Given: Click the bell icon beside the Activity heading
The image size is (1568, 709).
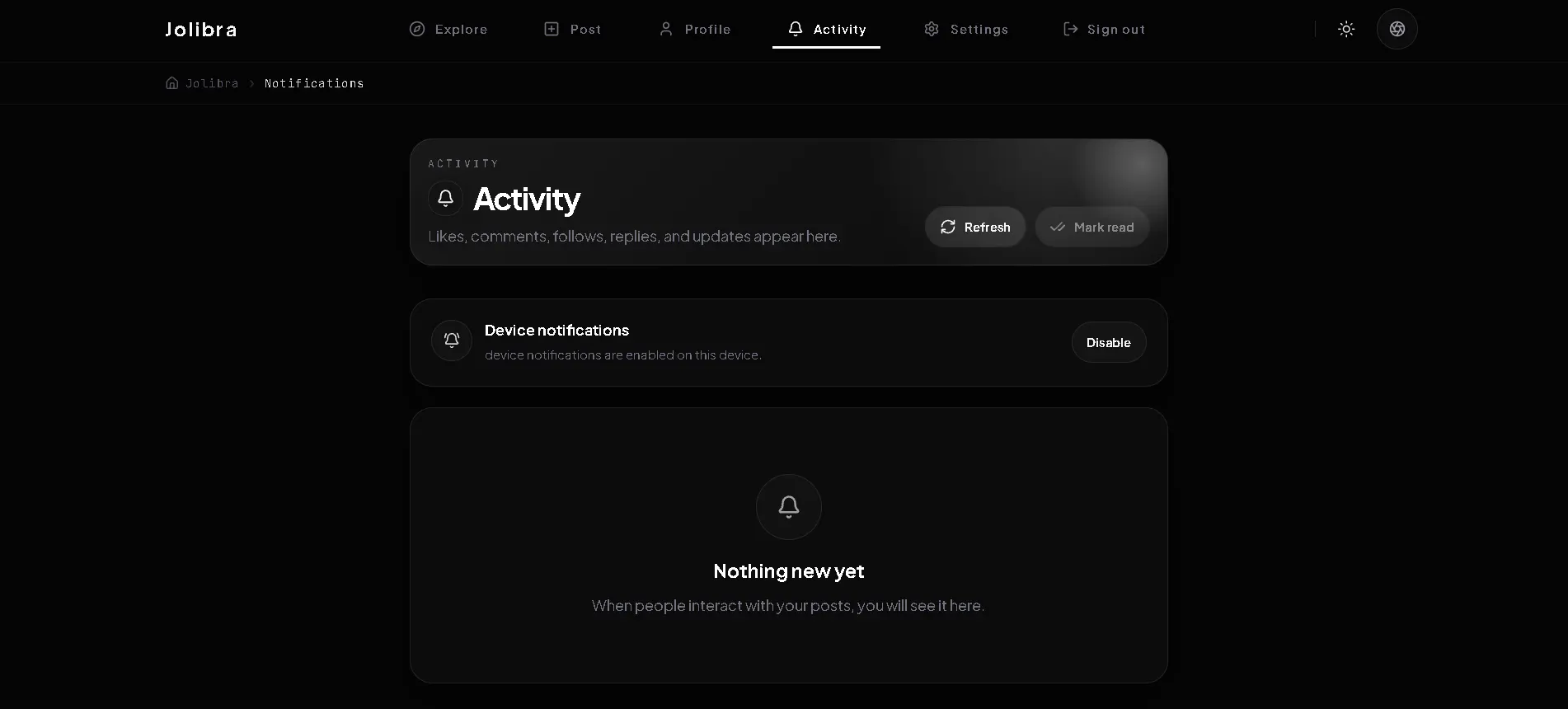Looking at the screenshot, I should click(x=445, y=198).
